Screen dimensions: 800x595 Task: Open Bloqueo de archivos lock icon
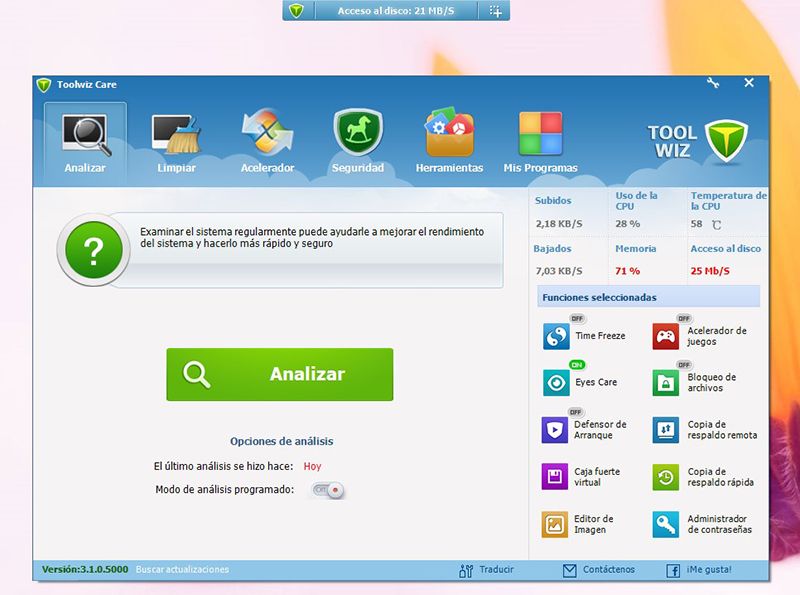665,383
